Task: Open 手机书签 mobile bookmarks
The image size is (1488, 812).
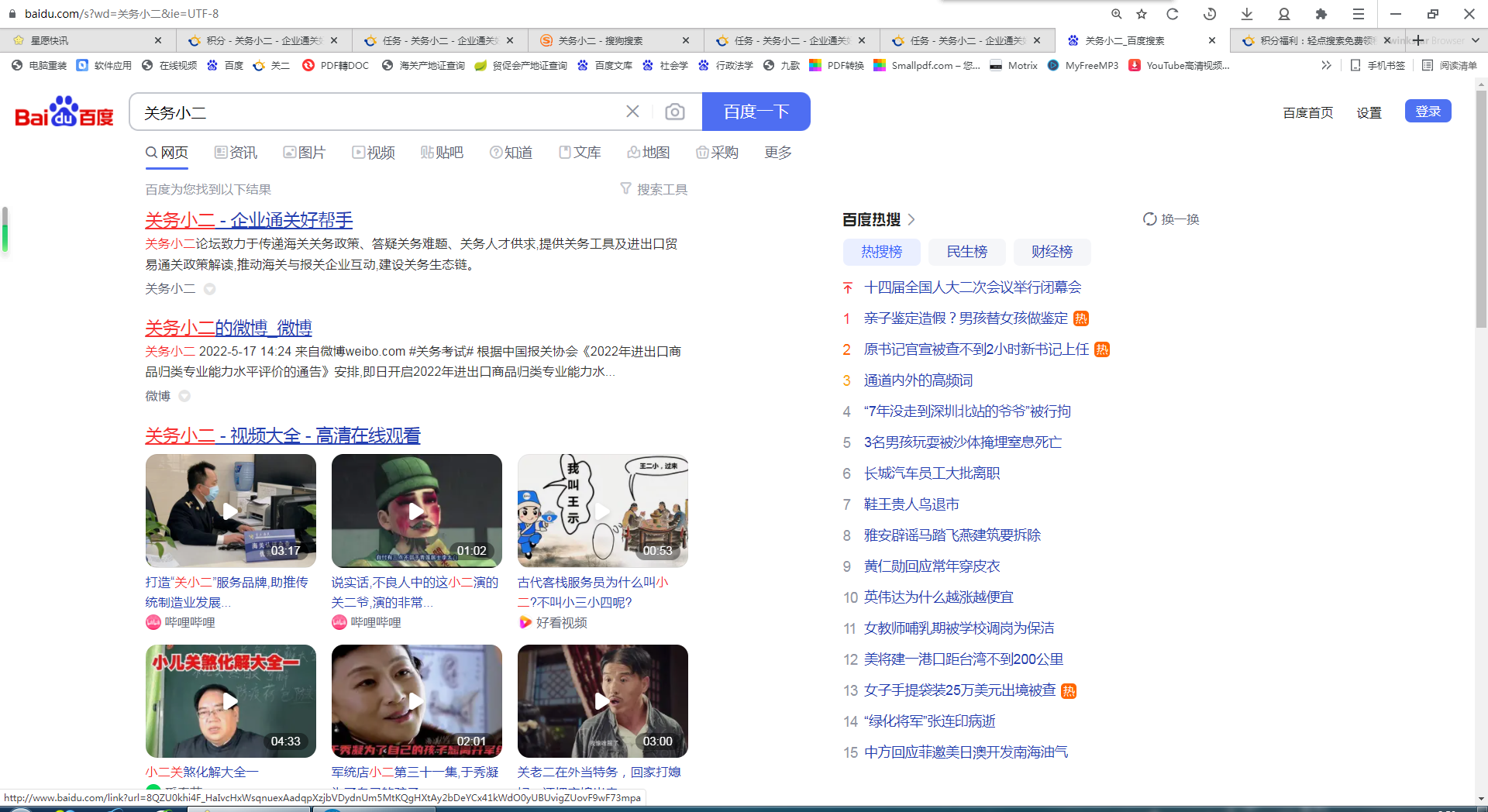Action: click(x=1378, y=65)
